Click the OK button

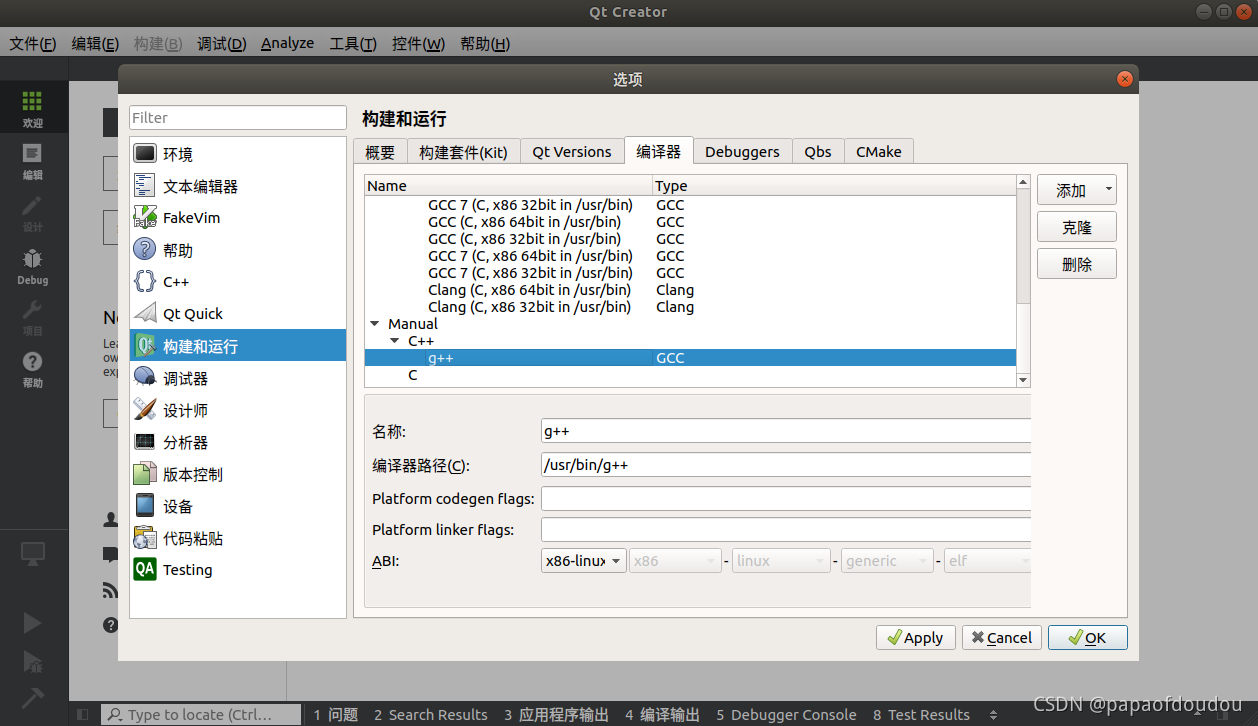[1087, 638]
